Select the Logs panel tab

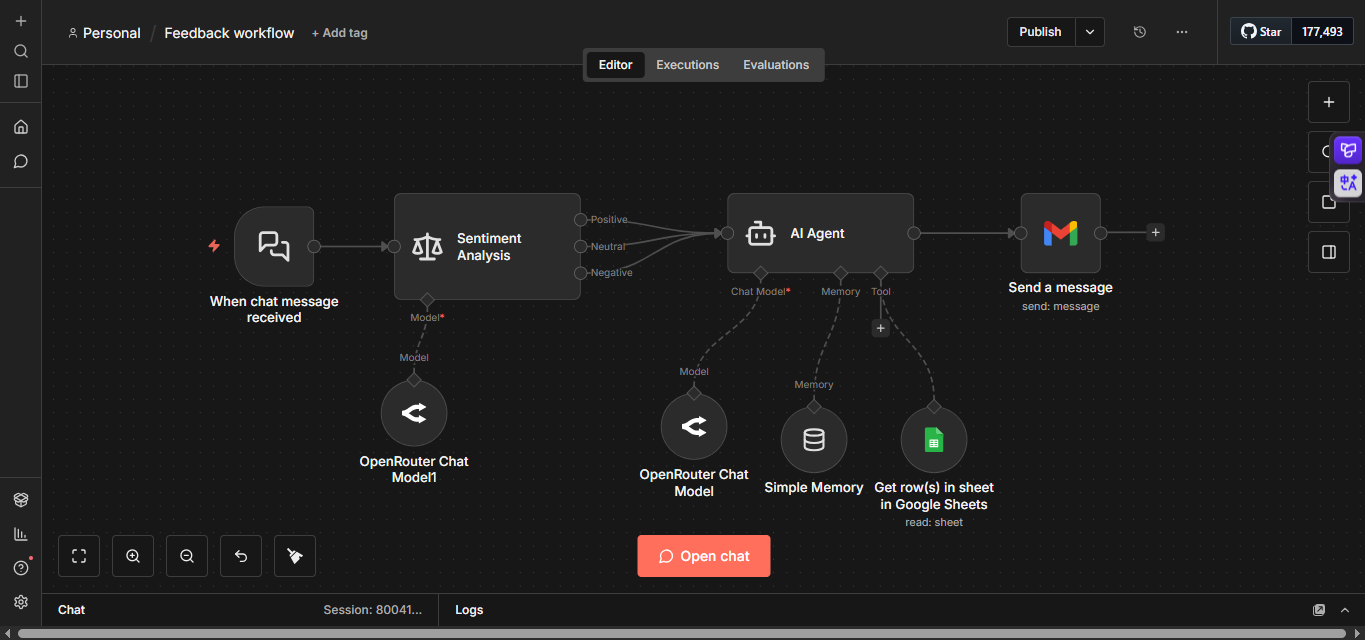469,610
